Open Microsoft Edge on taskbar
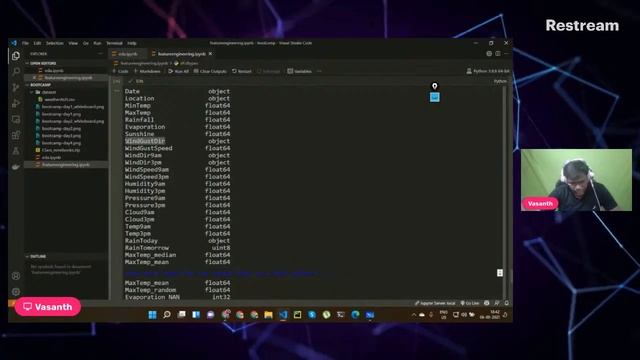This screenshot has width=640, height=360. coord(356,315)
